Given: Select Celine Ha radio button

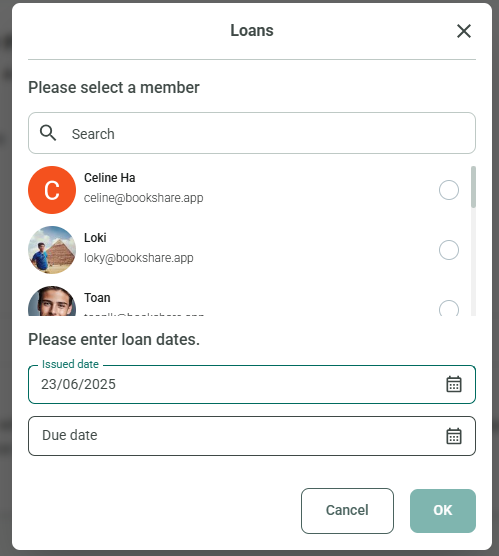Looking at the screenshot, I should coord(449,190).
